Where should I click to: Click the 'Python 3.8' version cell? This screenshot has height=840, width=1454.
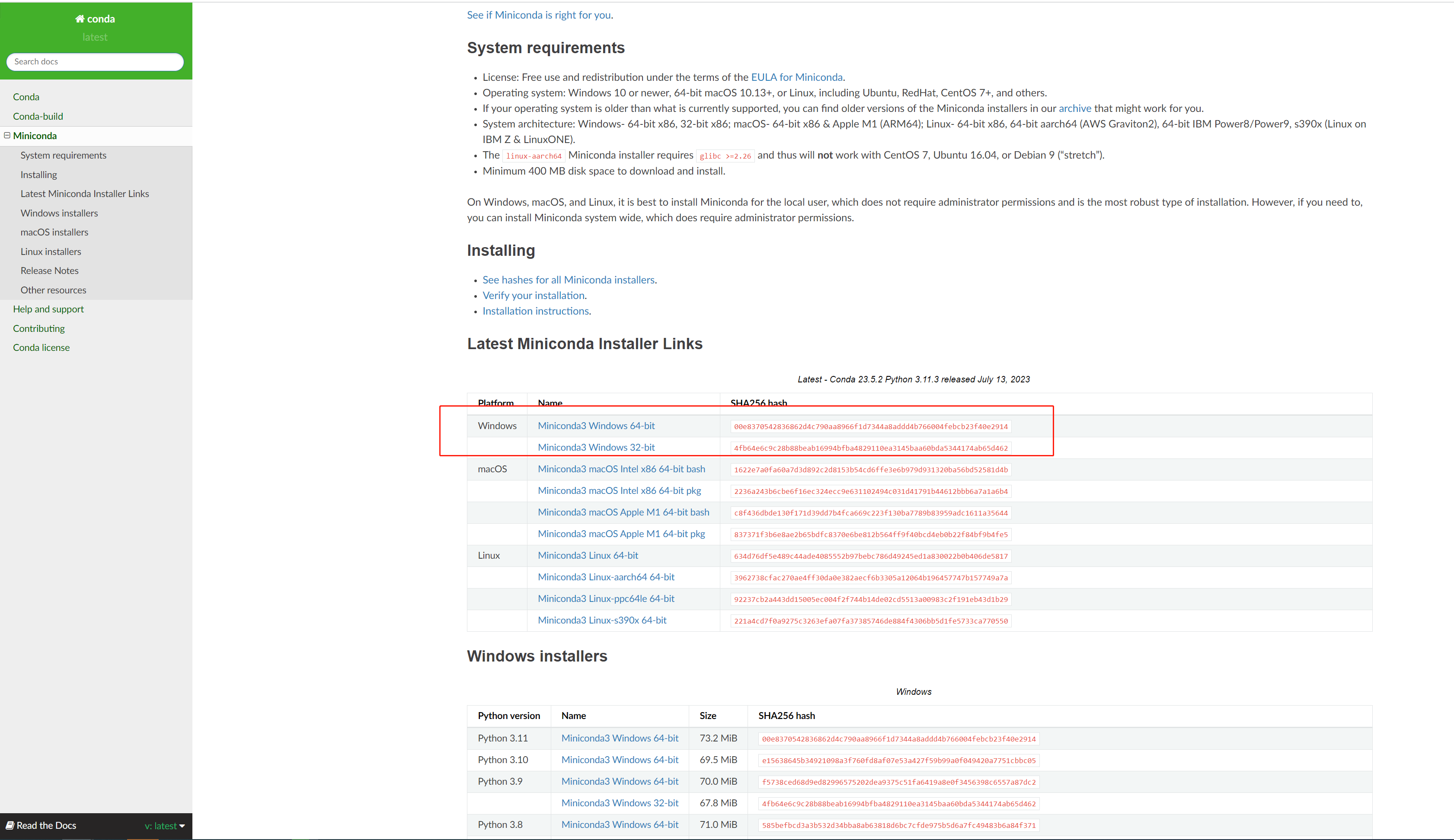click(x=500, y=824)
